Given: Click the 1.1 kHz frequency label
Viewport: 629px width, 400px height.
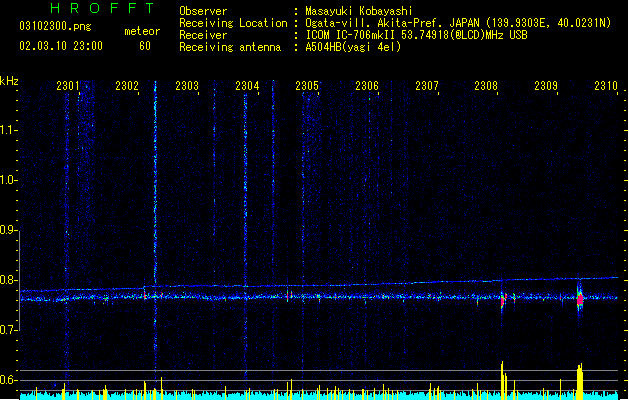Looking at the screenshot, I should coord(9,130).
